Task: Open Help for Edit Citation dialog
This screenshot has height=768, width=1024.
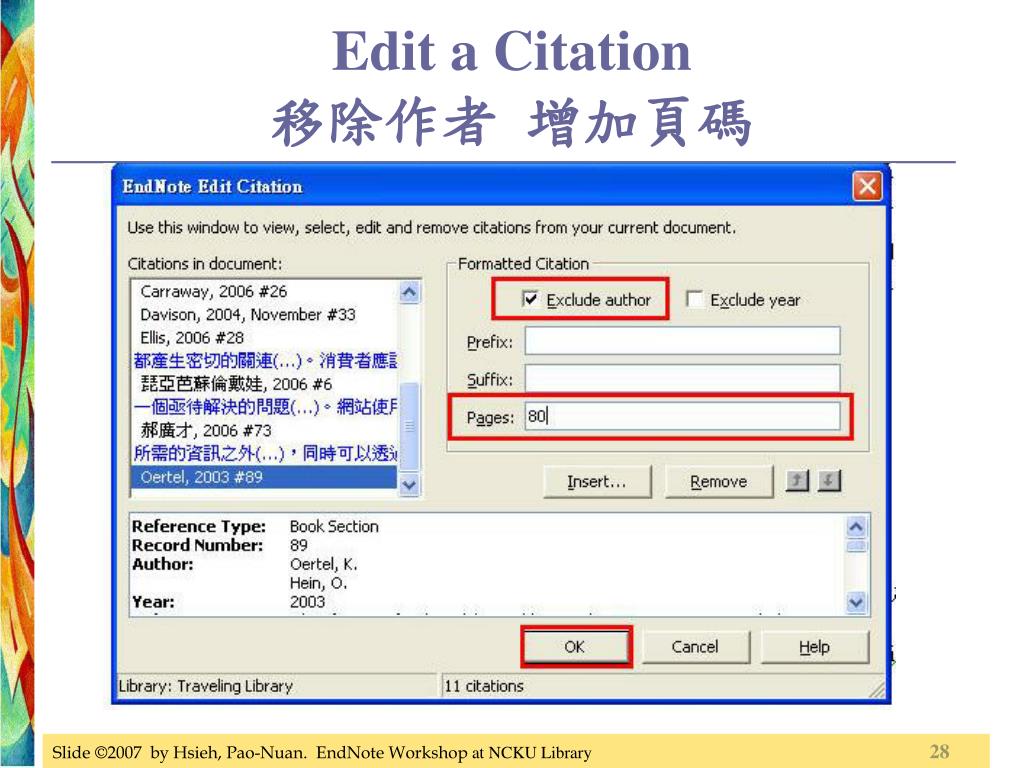Action: (x=814, y=647)
